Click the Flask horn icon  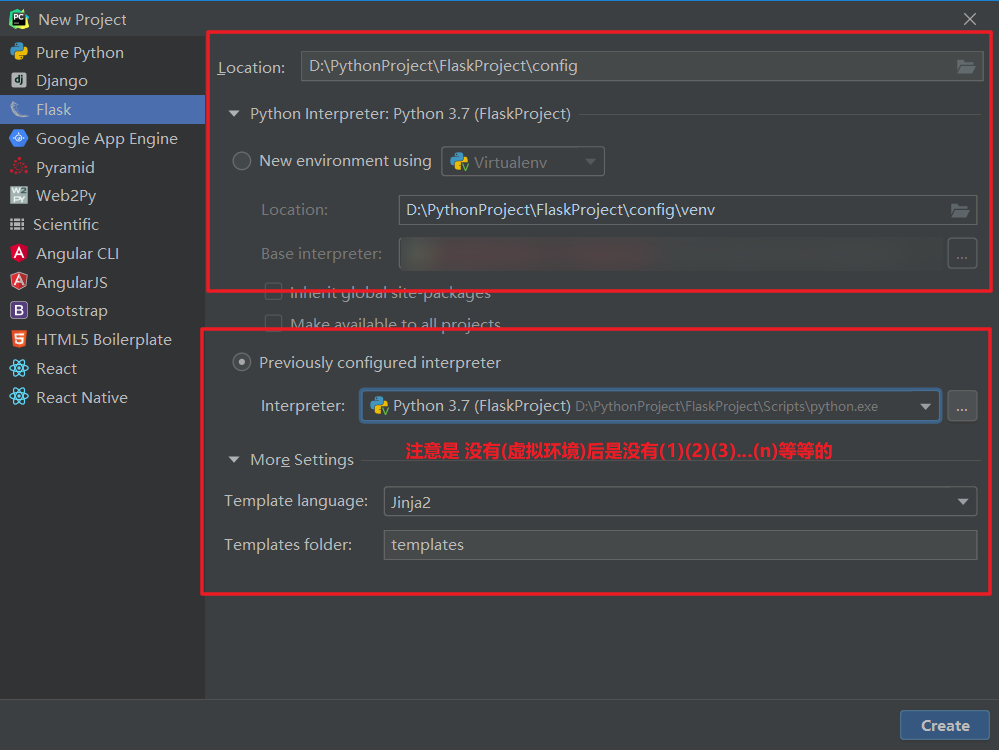pos(19,110)
